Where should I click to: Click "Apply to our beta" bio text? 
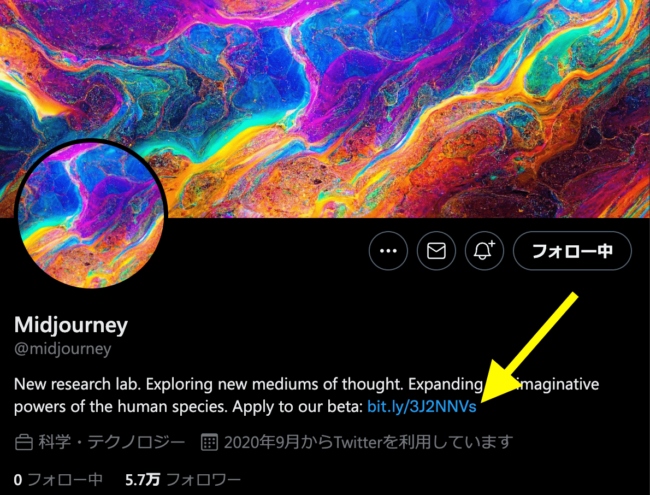(298, 407)
